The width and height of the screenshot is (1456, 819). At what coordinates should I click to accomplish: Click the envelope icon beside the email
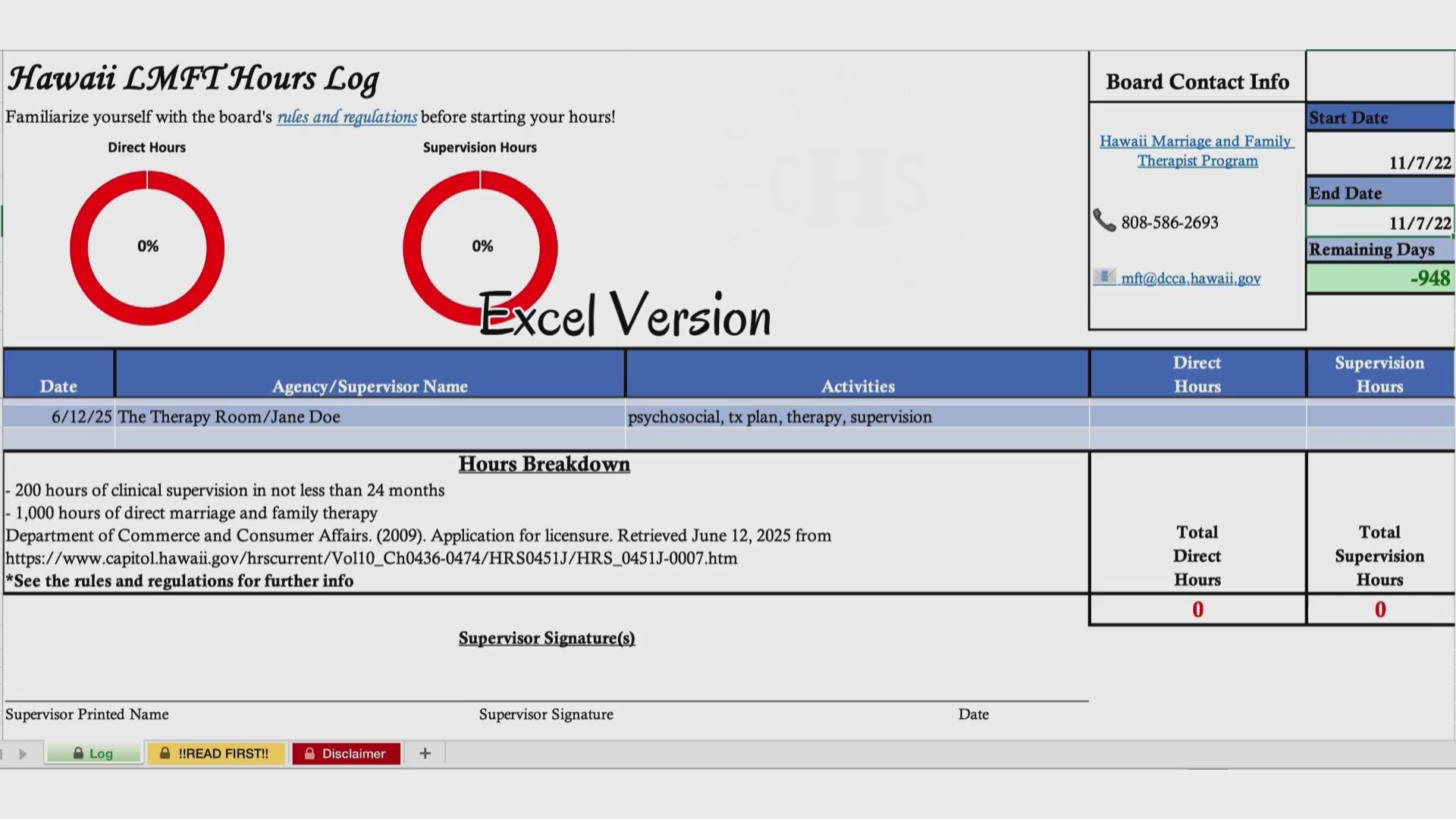click(1104, 277)
